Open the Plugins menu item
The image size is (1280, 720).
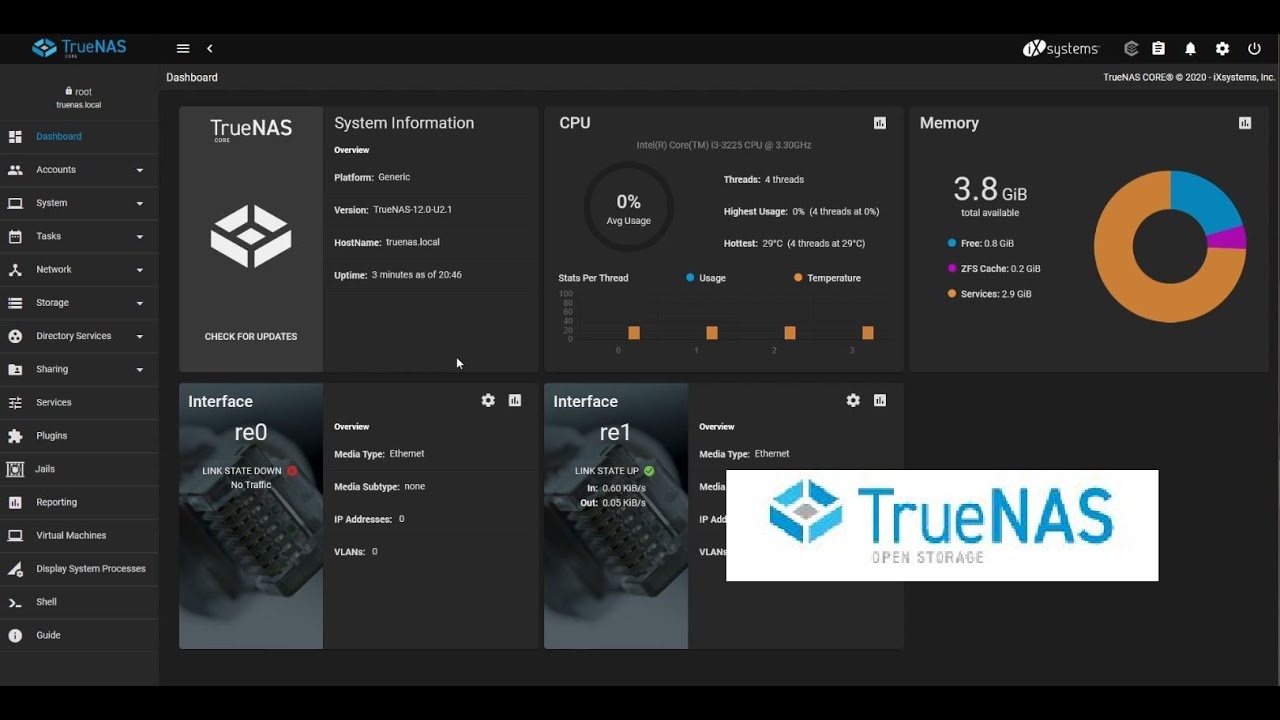coord(79,436)
